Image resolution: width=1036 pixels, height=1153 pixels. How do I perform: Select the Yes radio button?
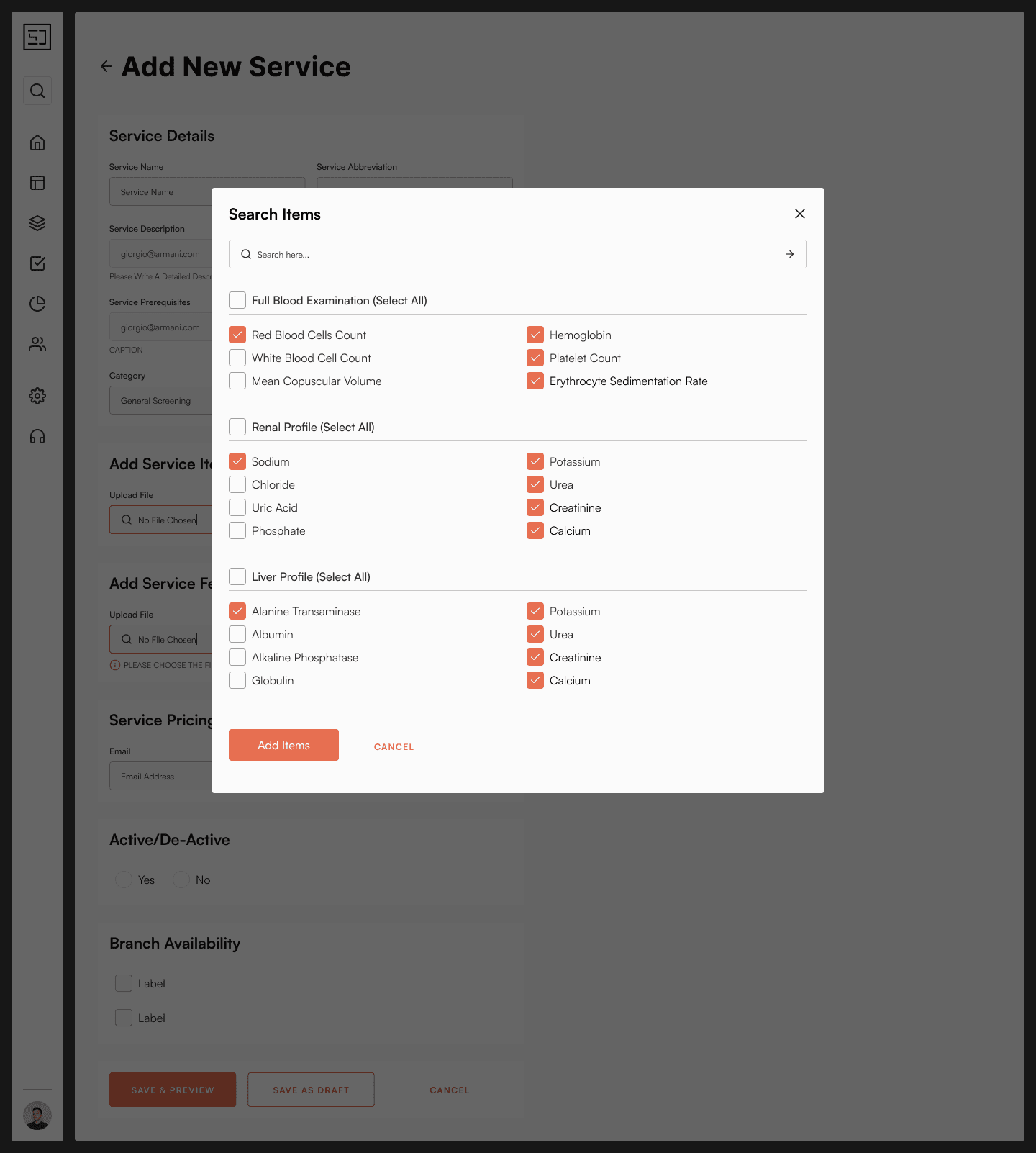tap(124, 880)
